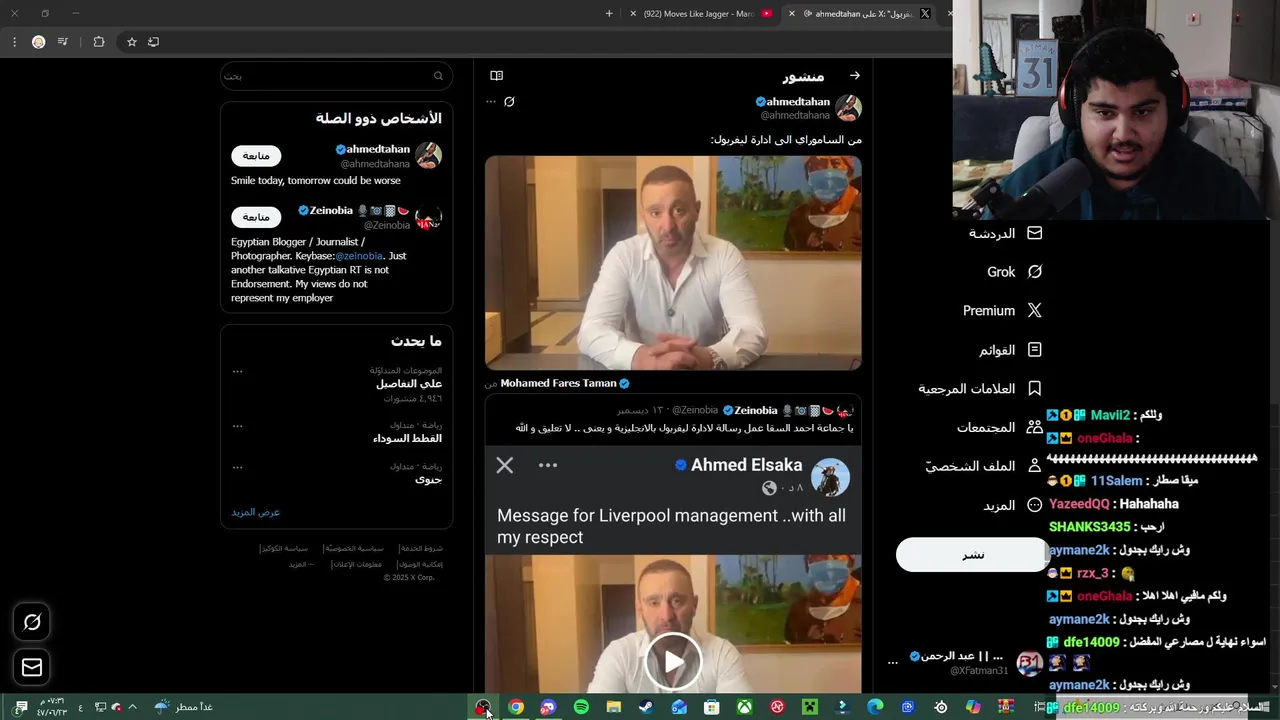Open options for trend القطط السوداء
The width and height of the screenshot is (1280, 720).
pos(237,426)
